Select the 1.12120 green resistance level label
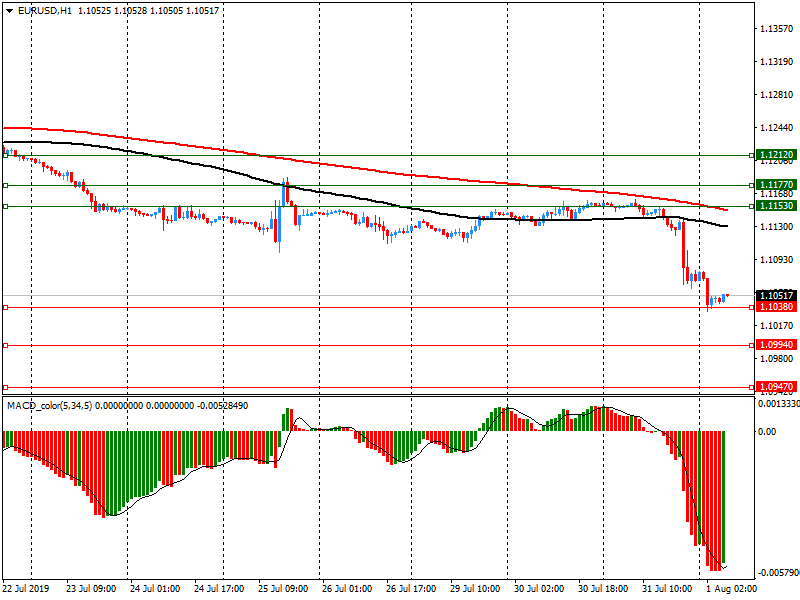Image resolution: width=800 pixels, height=600 pixels. coord(776,155)
